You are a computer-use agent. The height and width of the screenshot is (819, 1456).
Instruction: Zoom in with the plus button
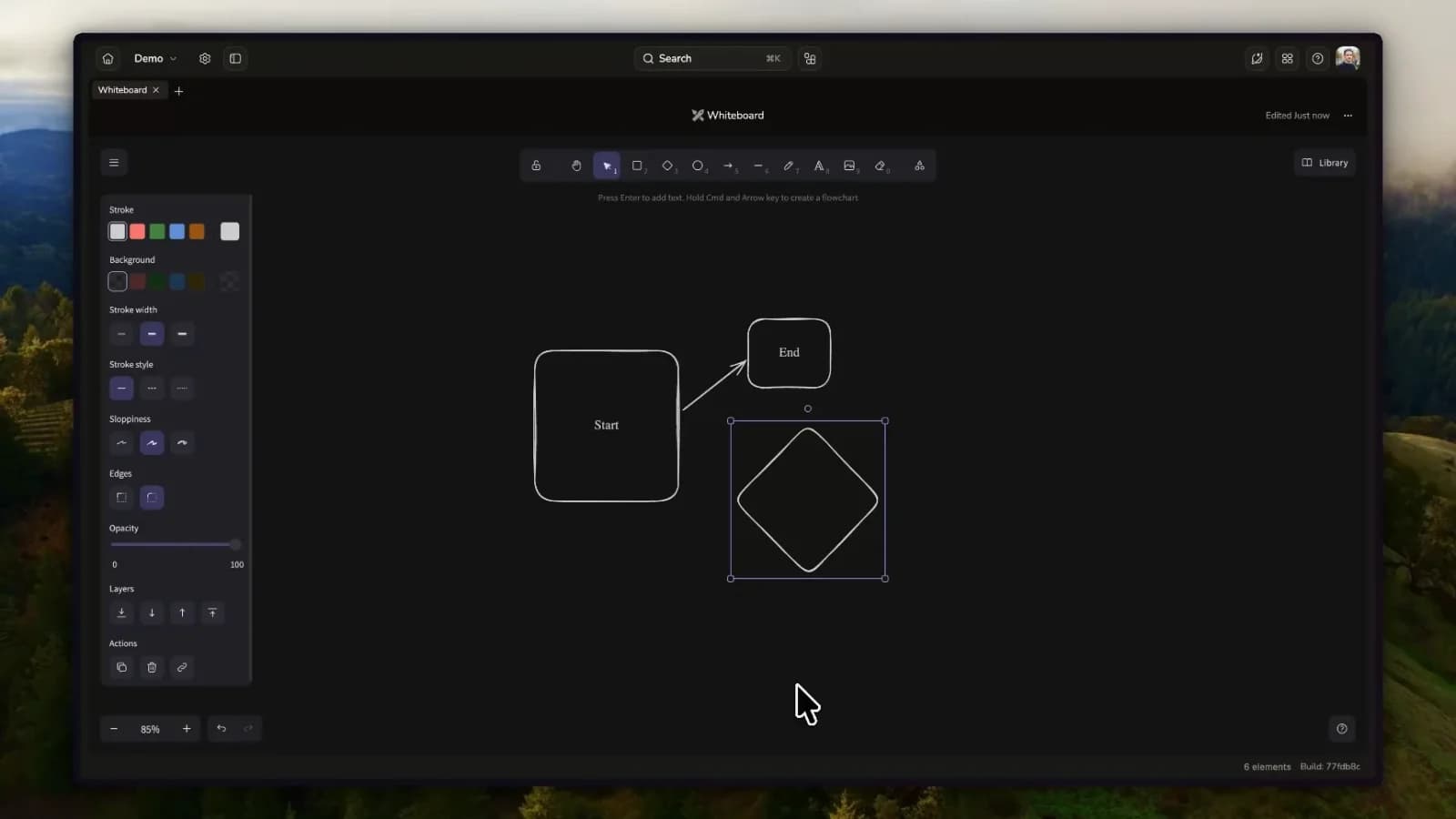coord(187,728)
